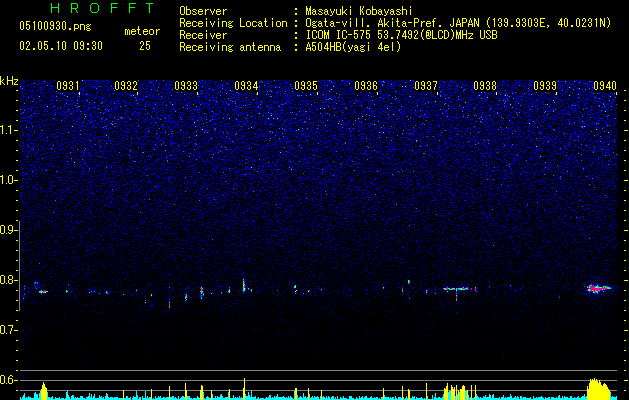The width and height of the screenshot is (629, 400).
Task: Select the file name 05100930.png
Action: click(x=55, y=26)
